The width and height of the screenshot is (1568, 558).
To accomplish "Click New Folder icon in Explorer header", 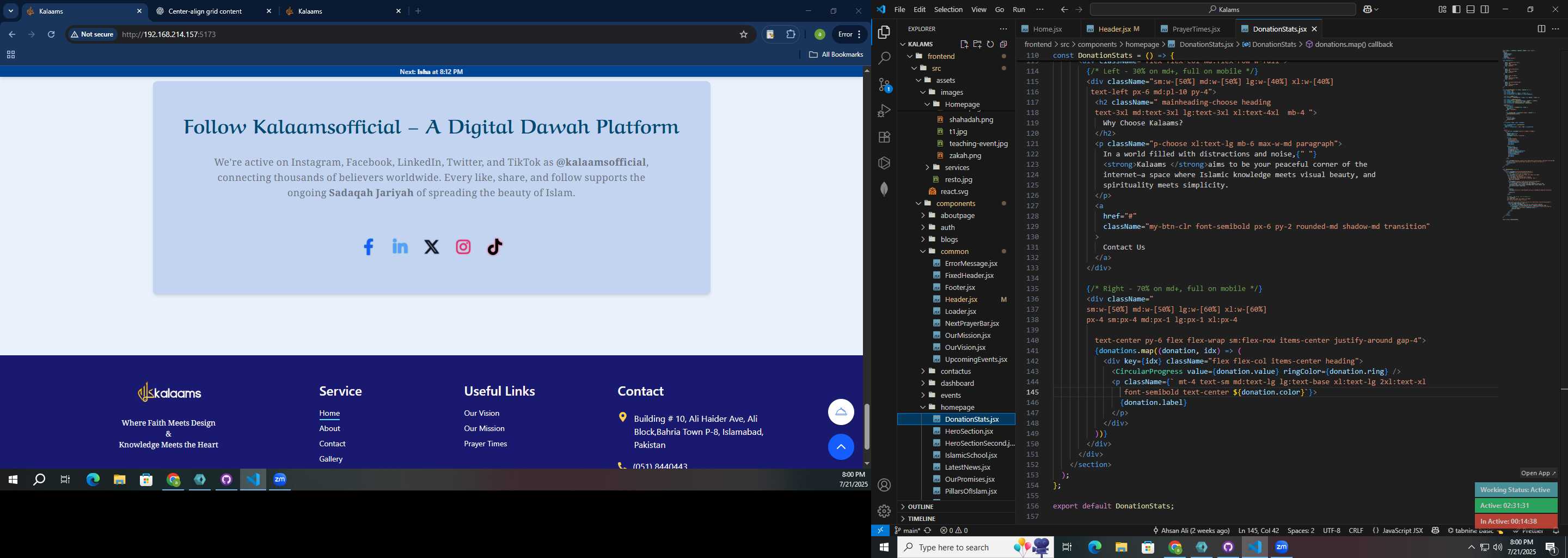I will click(977, 44).
